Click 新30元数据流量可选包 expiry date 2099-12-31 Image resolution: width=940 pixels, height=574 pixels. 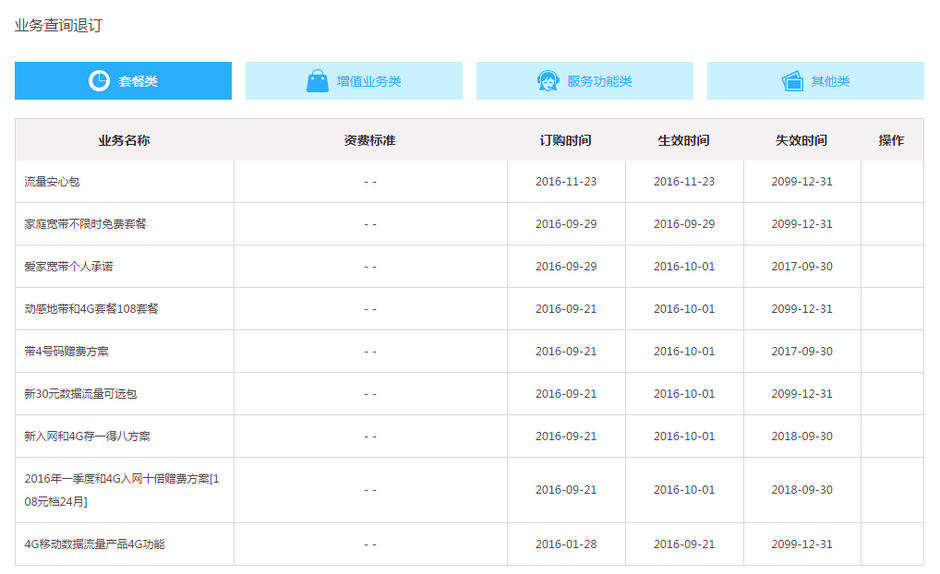(802, 394)
